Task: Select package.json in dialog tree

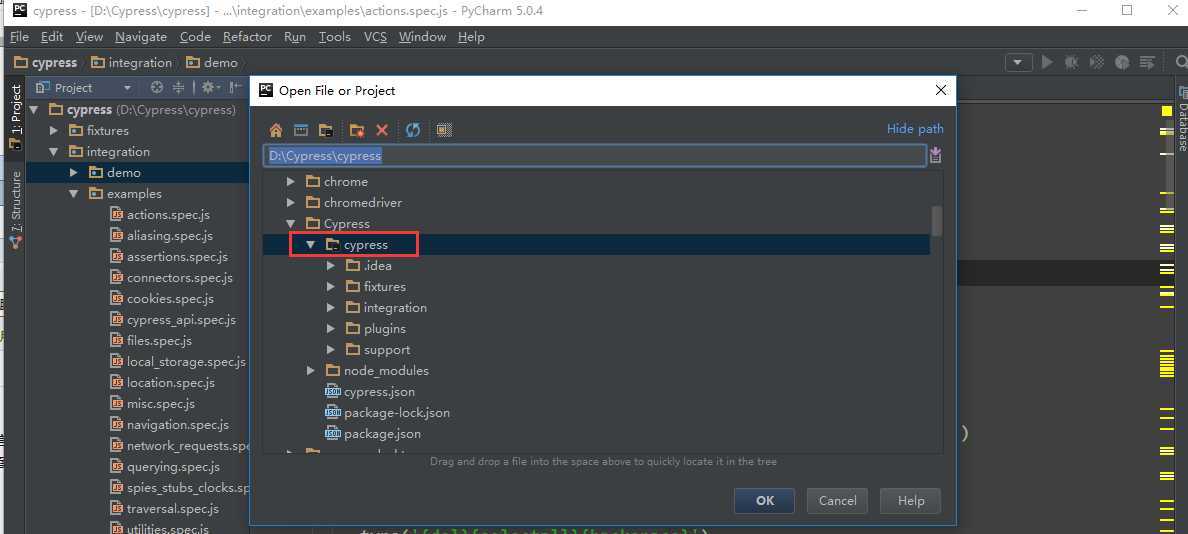Action: [373, 434]
